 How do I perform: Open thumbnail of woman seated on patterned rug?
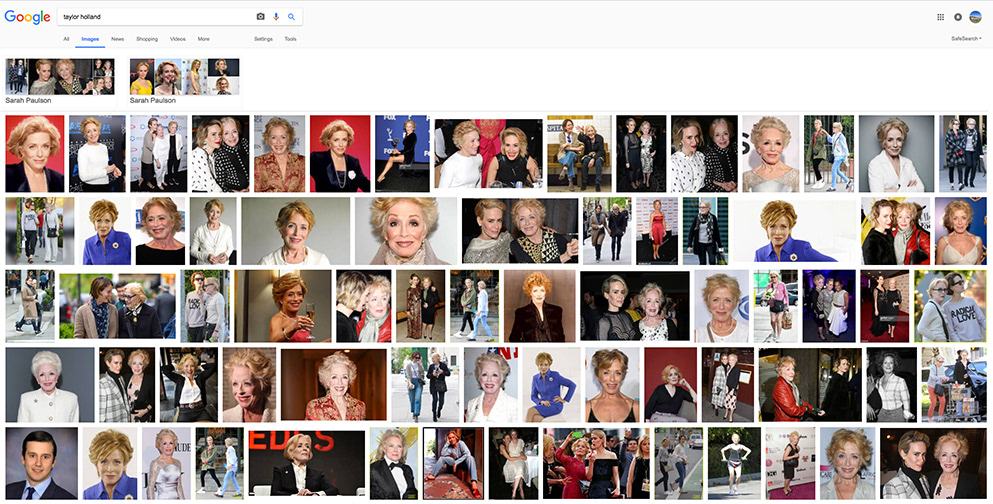coord(453,463)
